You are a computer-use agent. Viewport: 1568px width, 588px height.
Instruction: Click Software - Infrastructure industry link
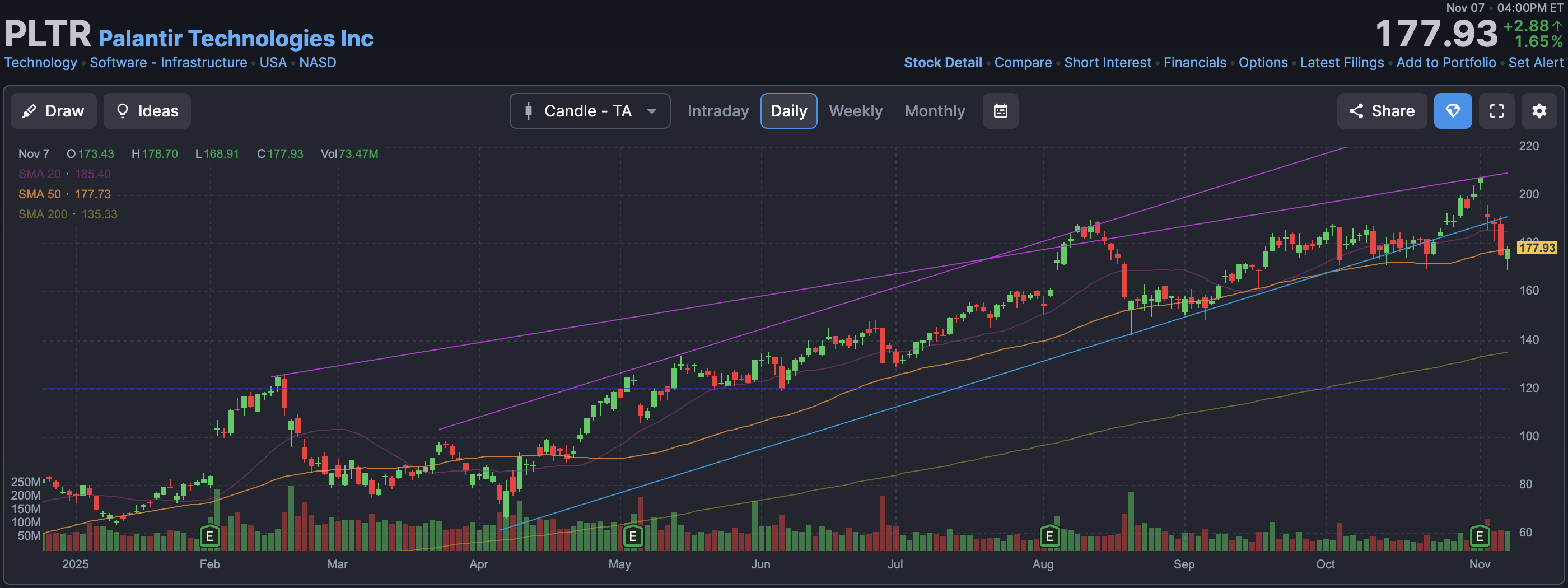pos(169,63)
